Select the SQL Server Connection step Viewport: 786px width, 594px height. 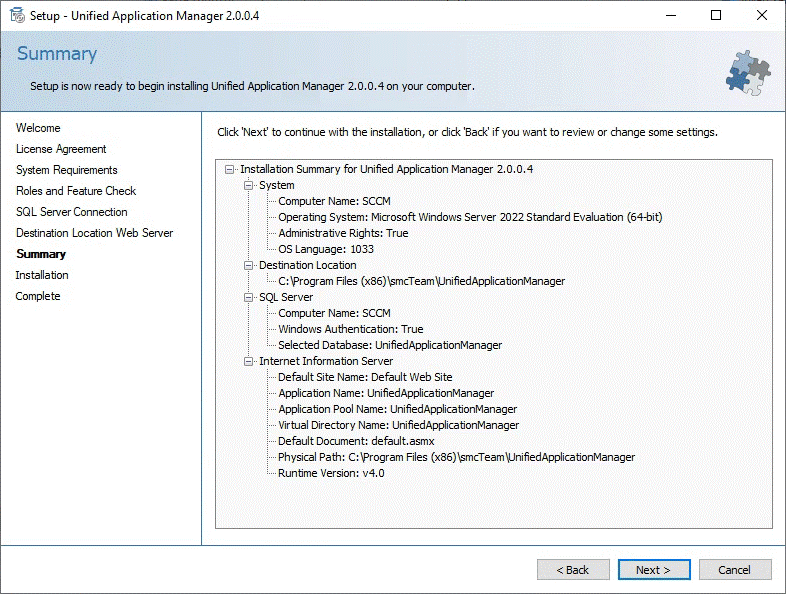pyautogui.click(x=72, y=212)
